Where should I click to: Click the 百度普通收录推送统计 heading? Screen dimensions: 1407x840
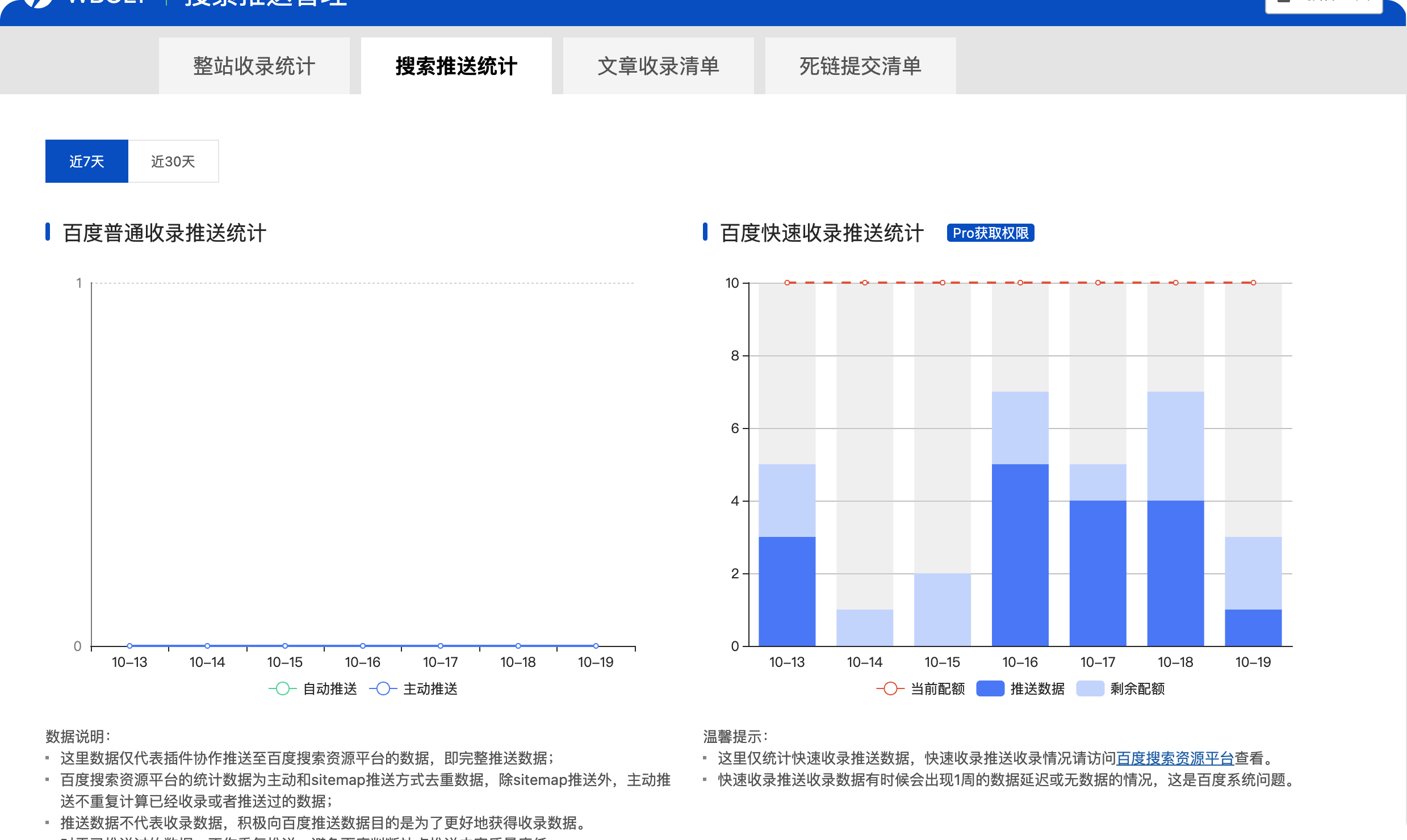(x=165, y=233)
